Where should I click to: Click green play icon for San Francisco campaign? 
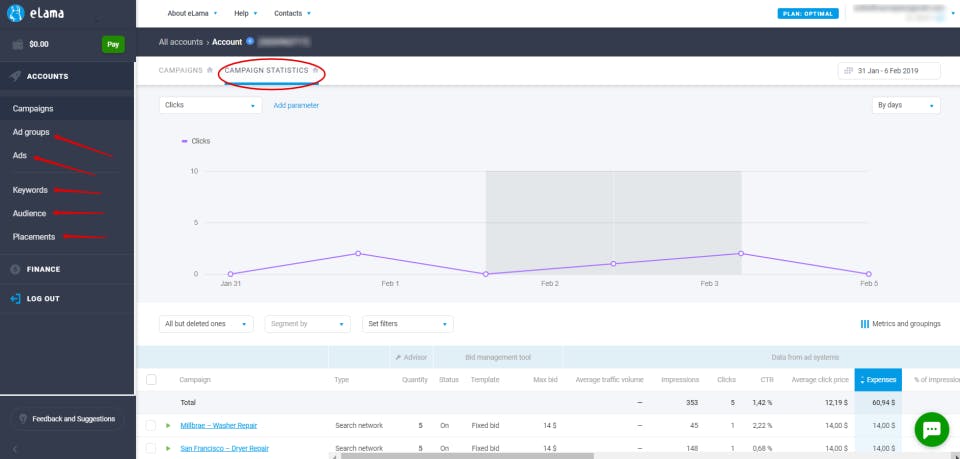coord(168,449)
